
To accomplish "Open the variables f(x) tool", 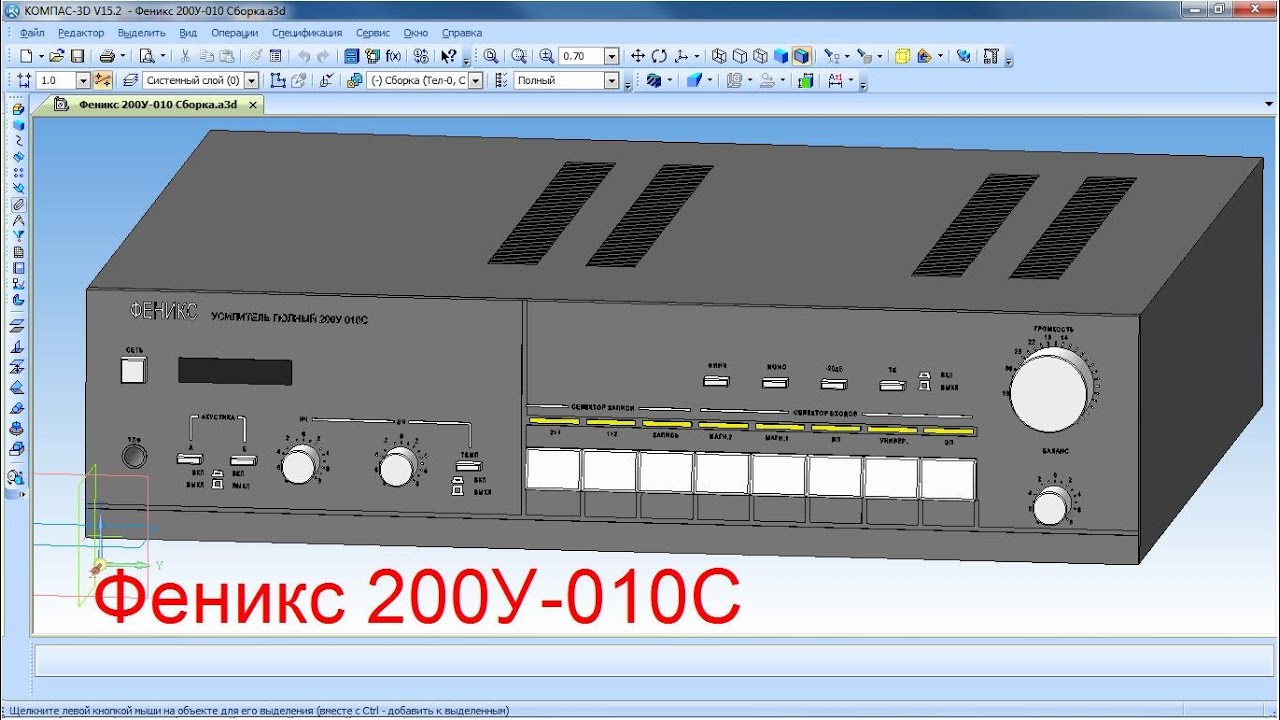I will click(x=393, y=56).
